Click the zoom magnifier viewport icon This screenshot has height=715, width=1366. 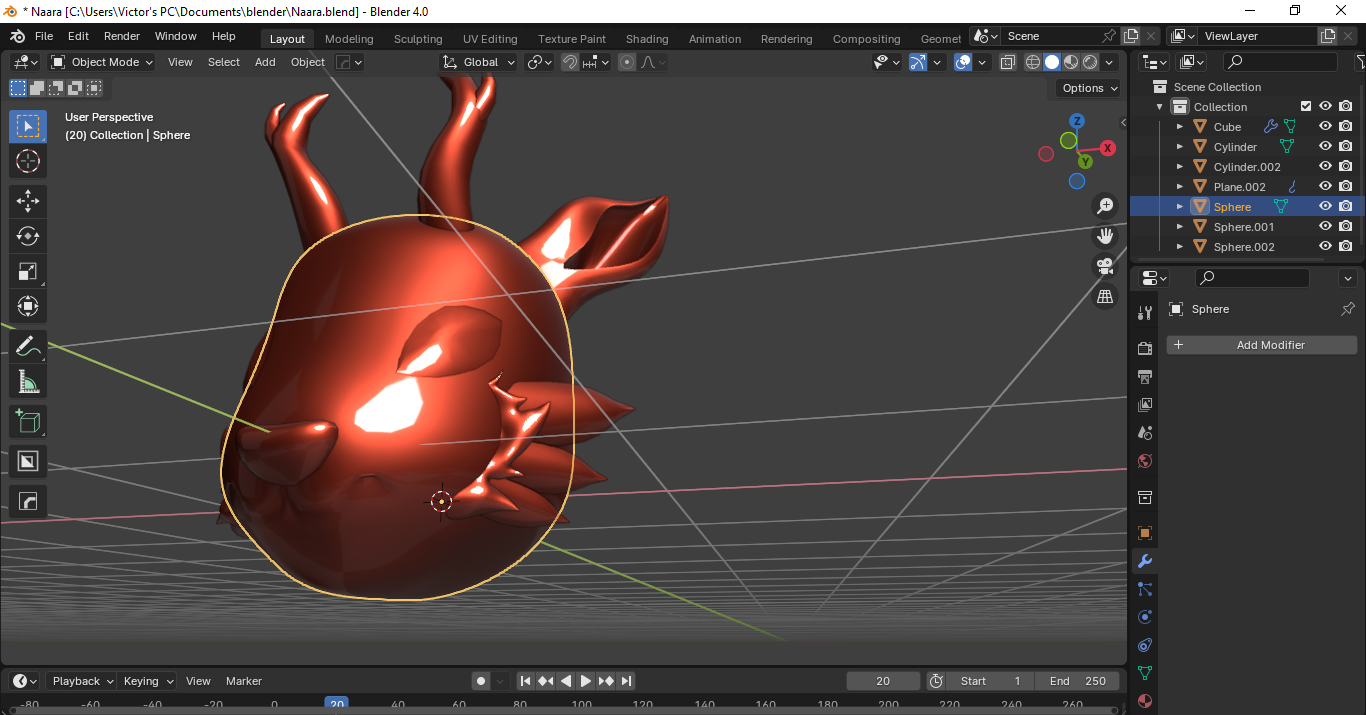(1105, 206)
